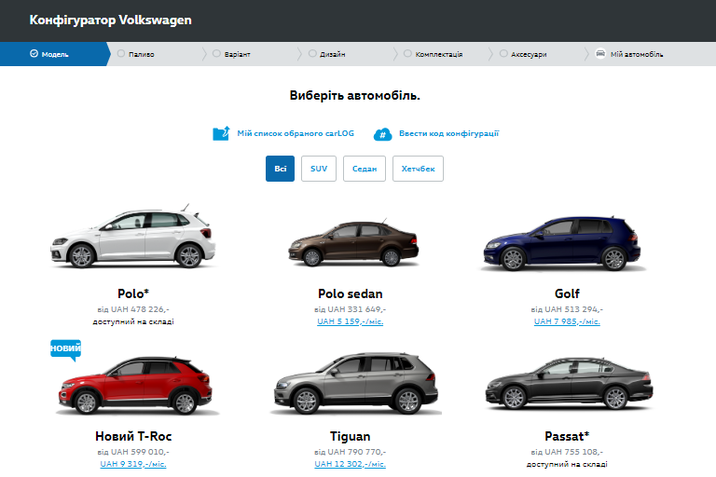This screenshot has height=477, width=716.
Task: Select the Комплектація step radio circle
Action: (408, 53)
